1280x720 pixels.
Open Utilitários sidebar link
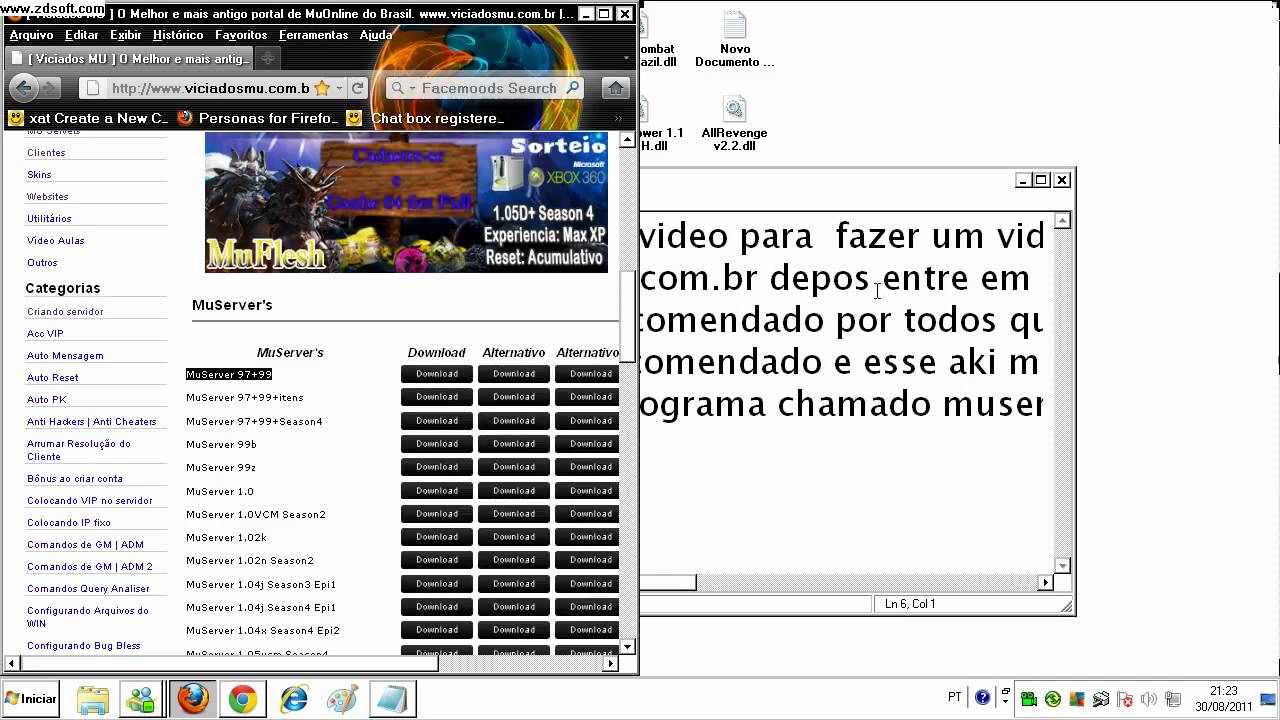(x=49, y=219)
